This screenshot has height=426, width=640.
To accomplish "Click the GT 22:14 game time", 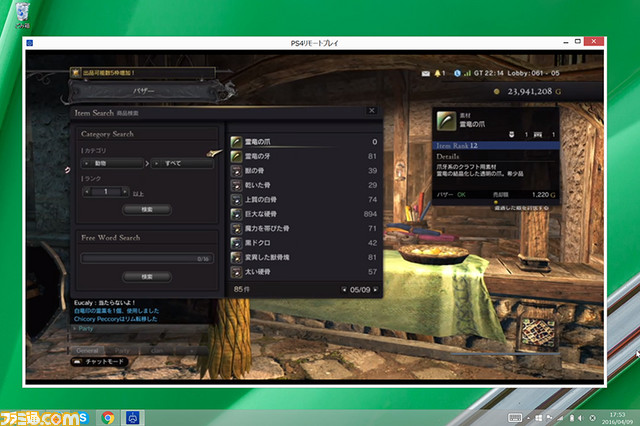I will 489,73.
